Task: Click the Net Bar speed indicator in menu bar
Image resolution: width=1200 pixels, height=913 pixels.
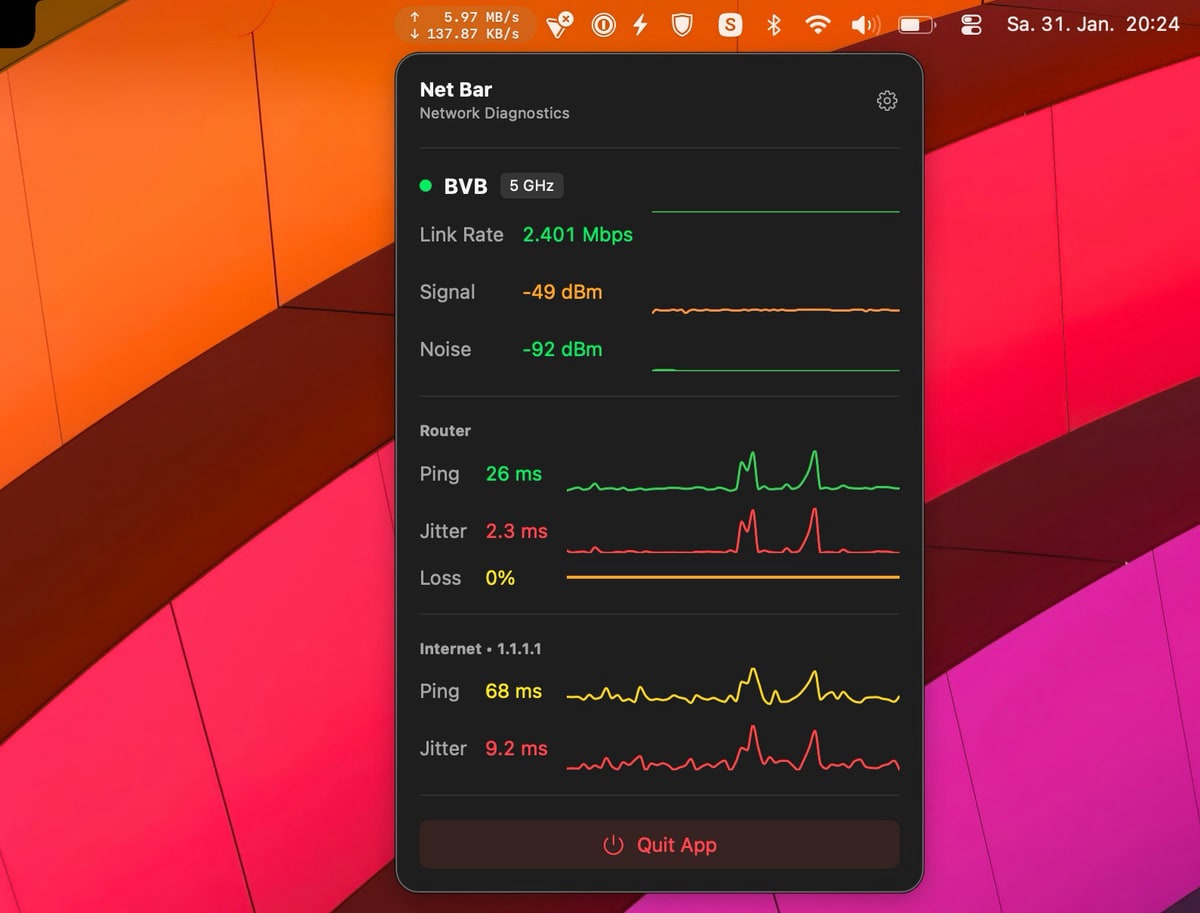Action: click(465, 25)
